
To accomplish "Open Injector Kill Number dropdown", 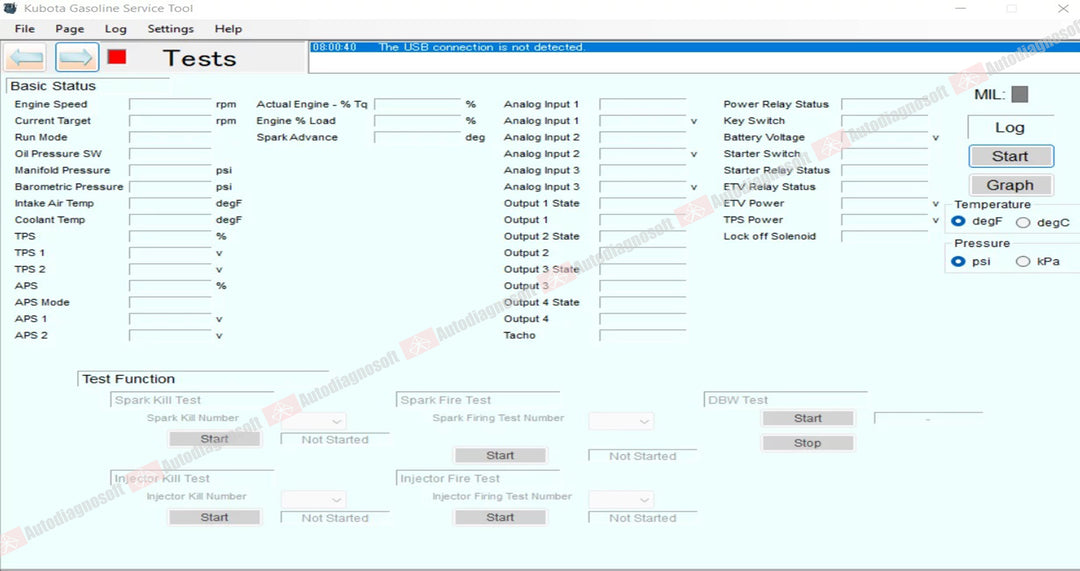I will coord(314,499).
